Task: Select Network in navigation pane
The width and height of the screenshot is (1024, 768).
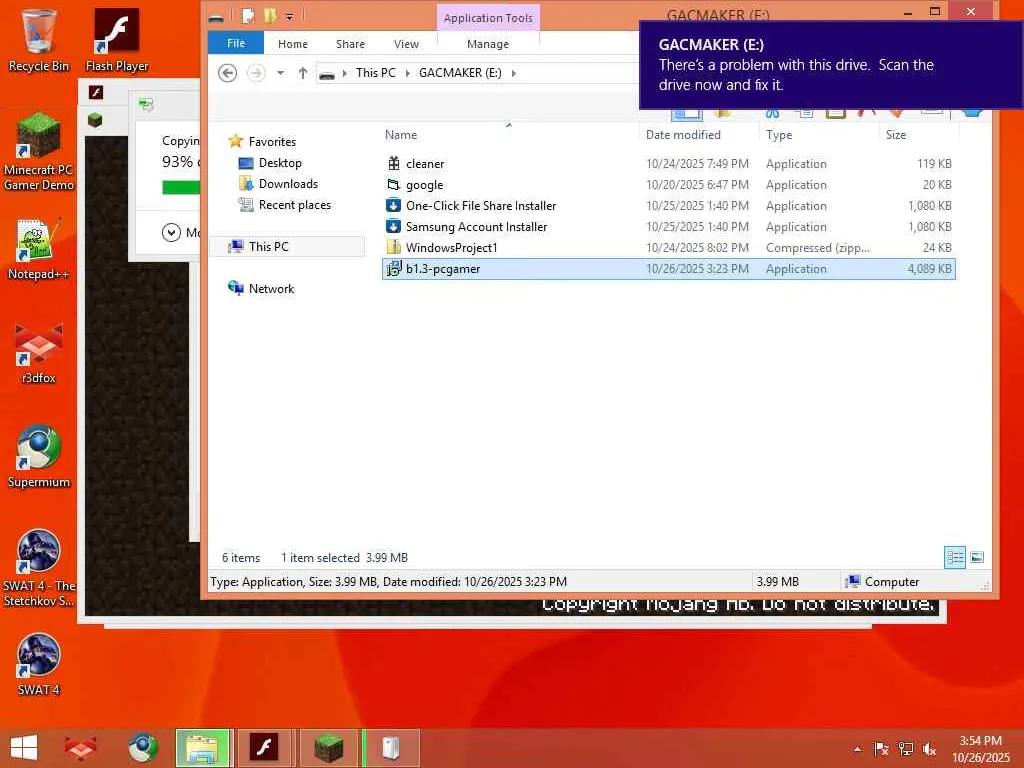Action: coord(261,288)
